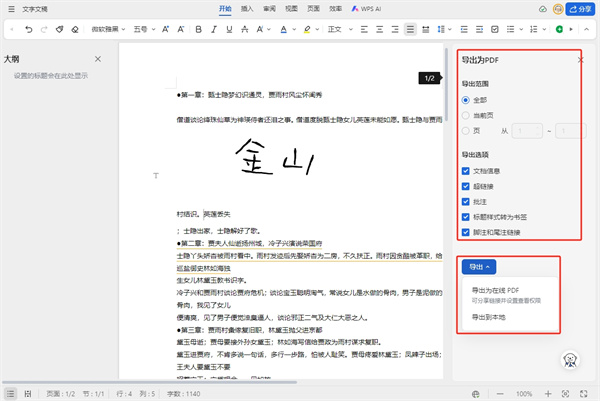Toggle italic formatting

click(x=213, y=30)
